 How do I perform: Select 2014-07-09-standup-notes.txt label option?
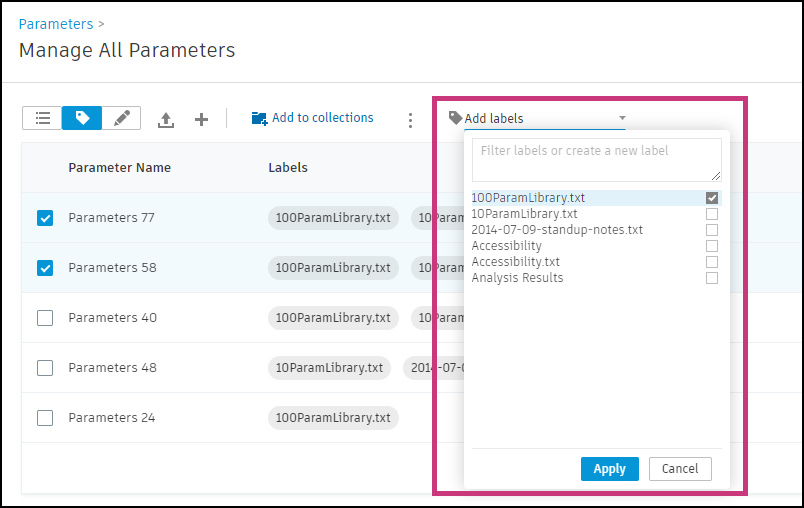click(x=557, y=230)
